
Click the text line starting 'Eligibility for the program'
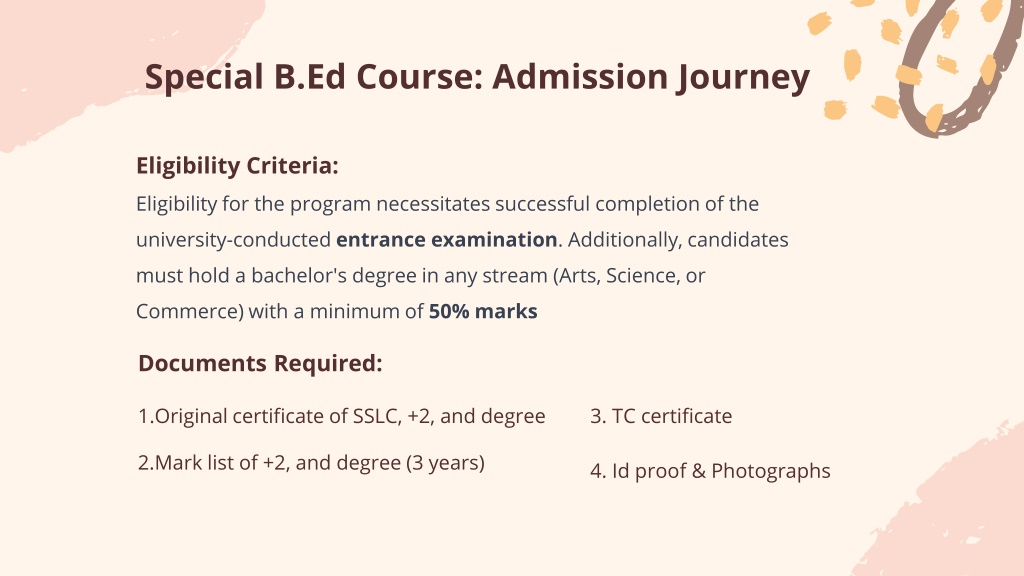[x=447, y=204]
